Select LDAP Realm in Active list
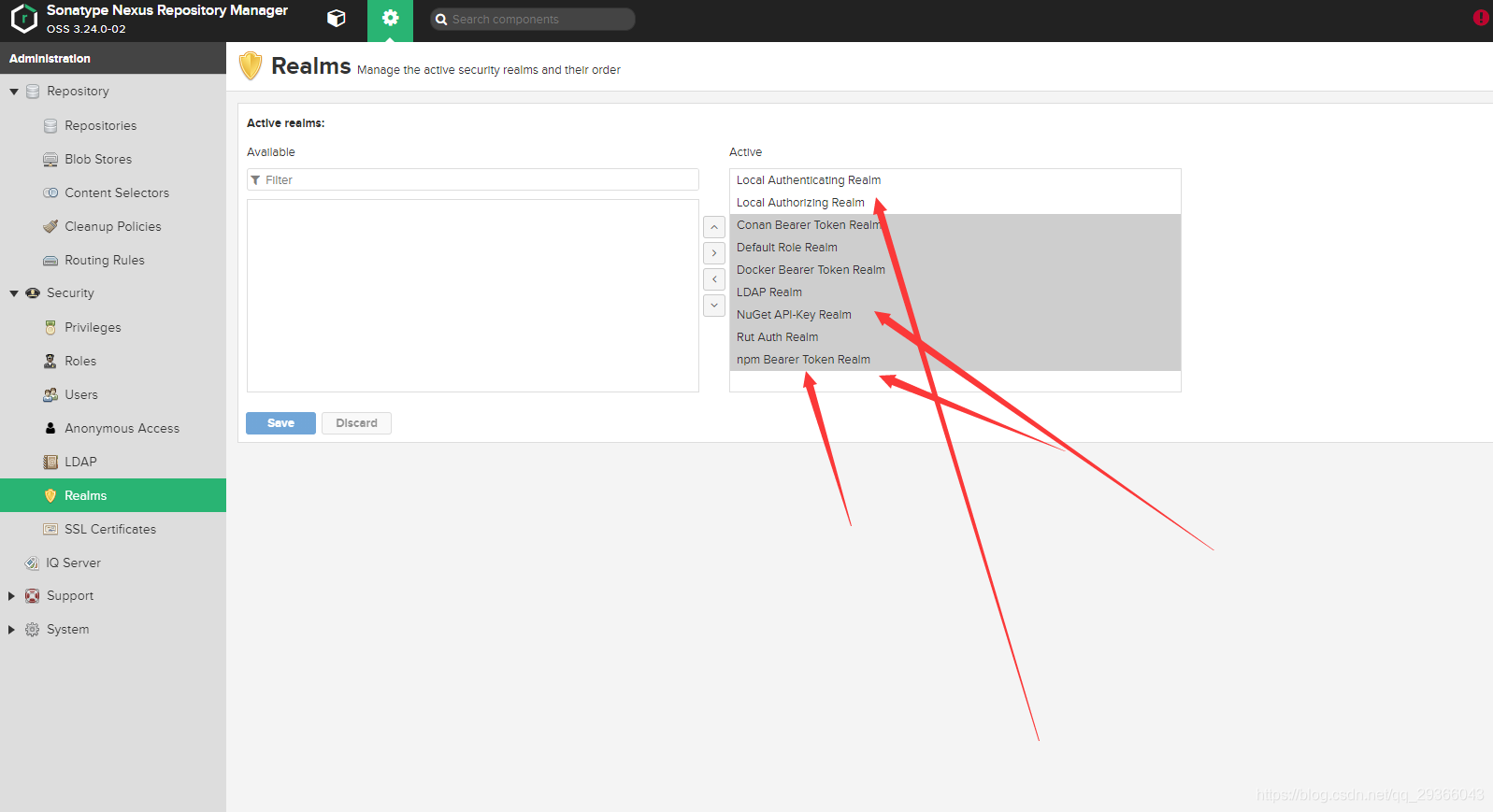This screenshot has height=812, width=1493. tap(955, 292)
